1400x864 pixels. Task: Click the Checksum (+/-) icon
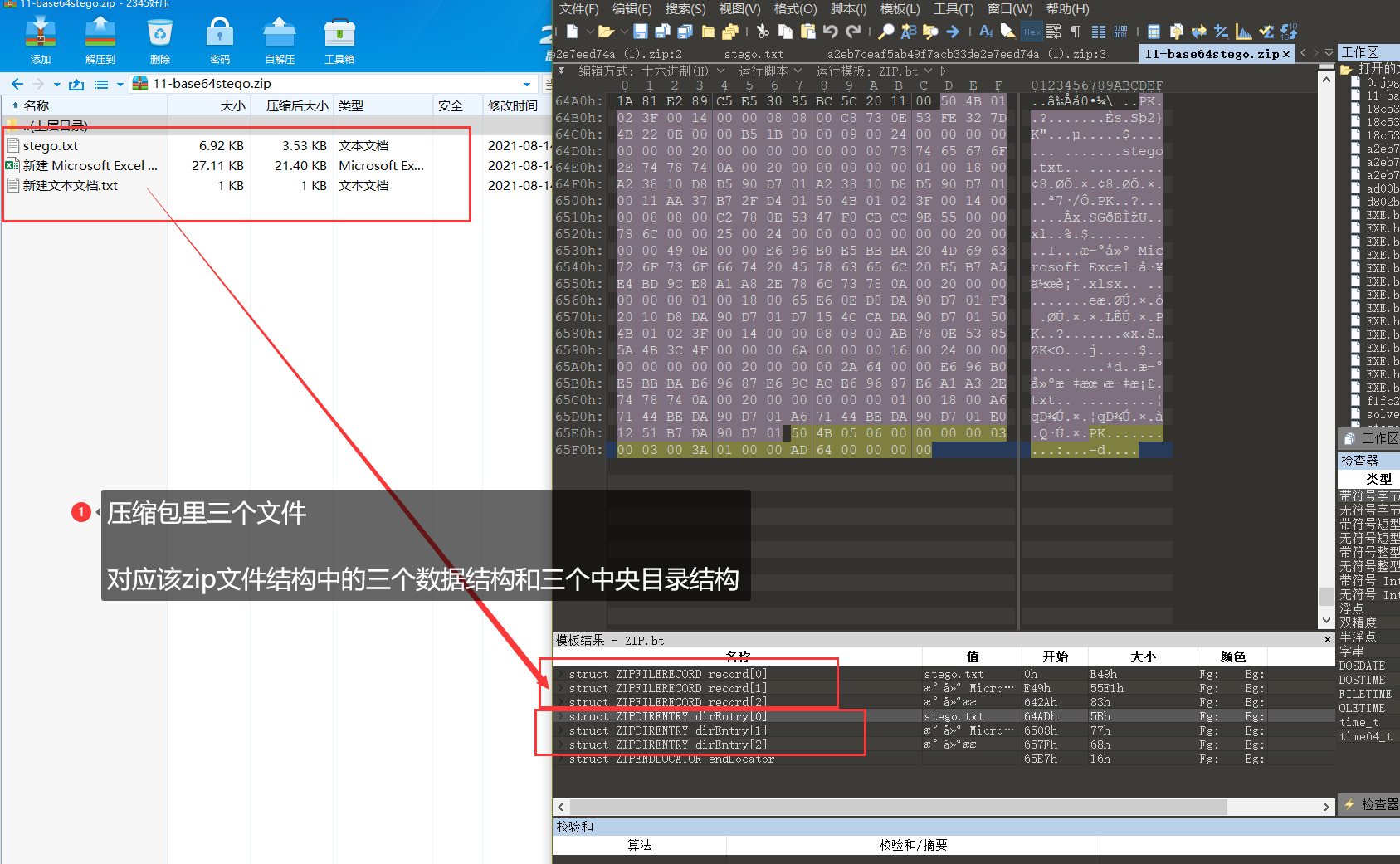[1221, 32]
